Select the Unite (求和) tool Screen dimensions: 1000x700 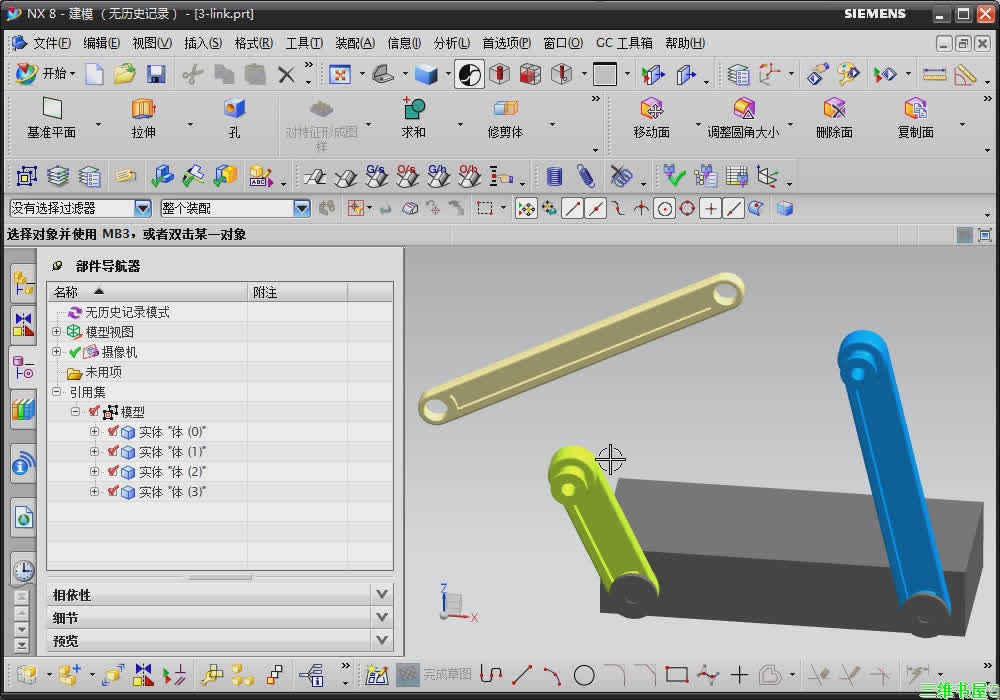413,119
